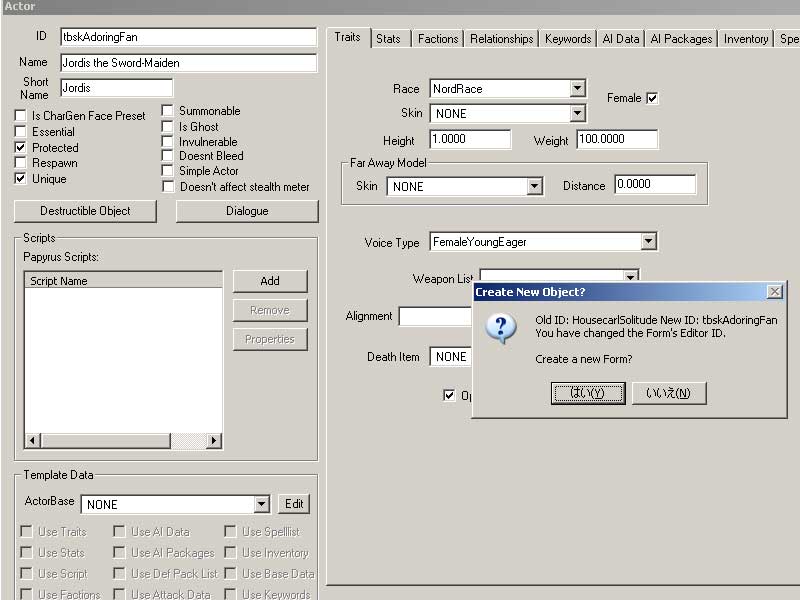This screenshot has height=600, width=800.
Task: Open the Race dropdown showing NordRace
Action: click(x=577, y=88)
